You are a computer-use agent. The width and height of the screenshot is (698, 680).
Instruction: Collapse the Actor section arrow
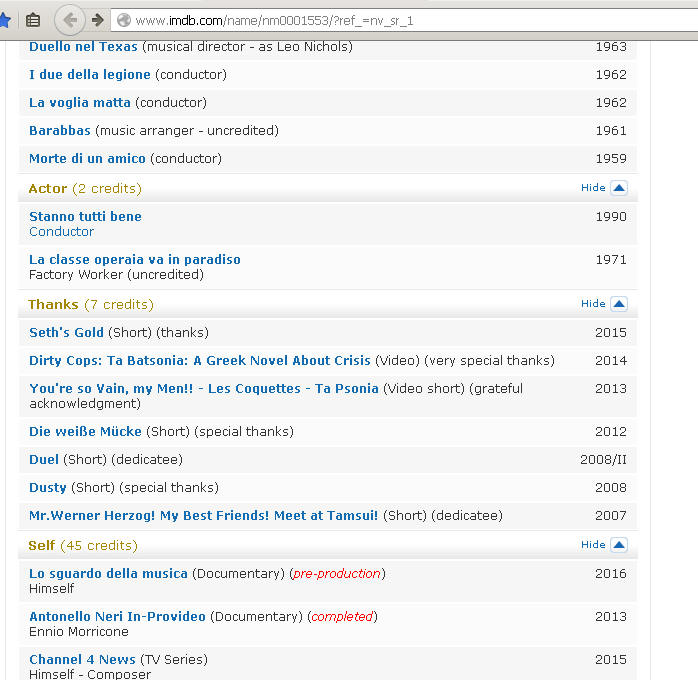coord(619,188)
